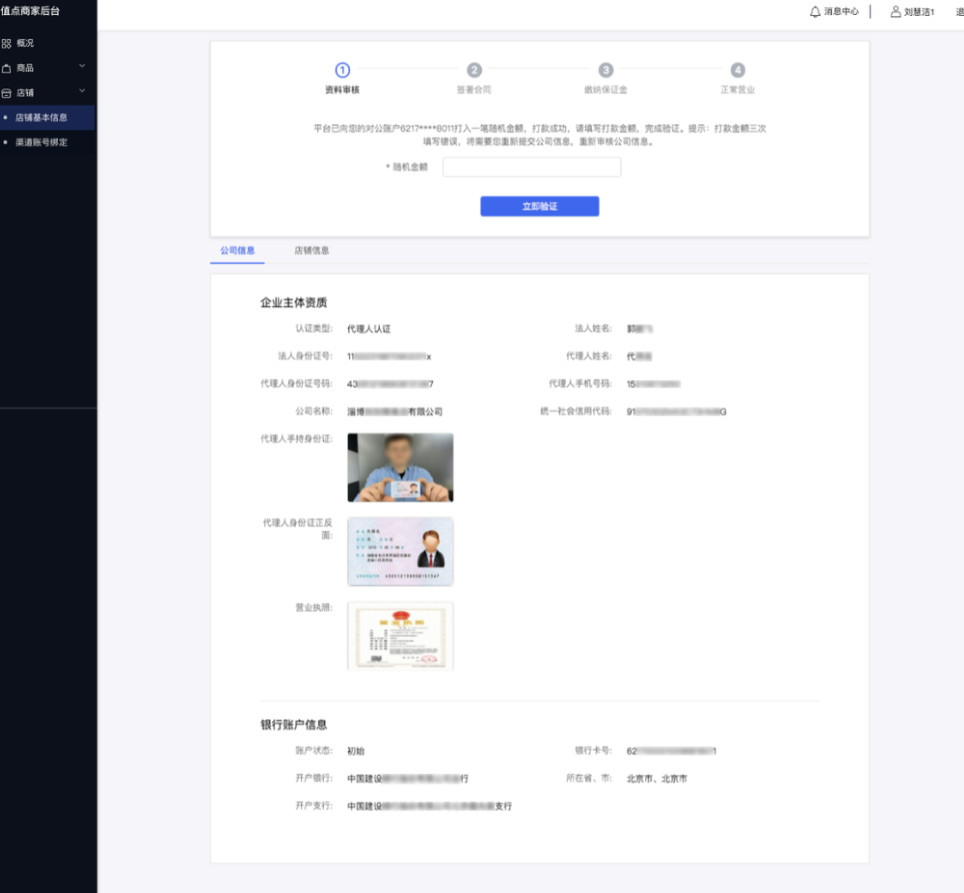Open 渠道账号绑定 in the sidebar menu

click(x=42, y=141)
